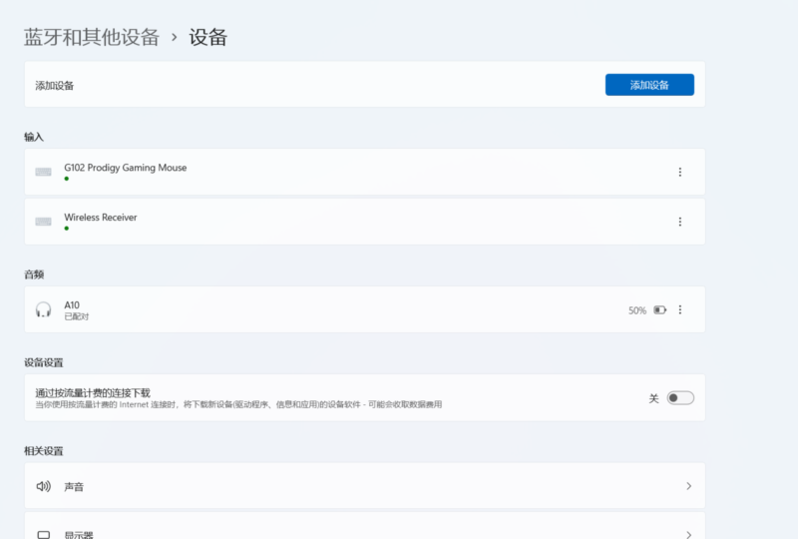Open more options for G102 Prodigy Gaming Mouse

point(680,172)
